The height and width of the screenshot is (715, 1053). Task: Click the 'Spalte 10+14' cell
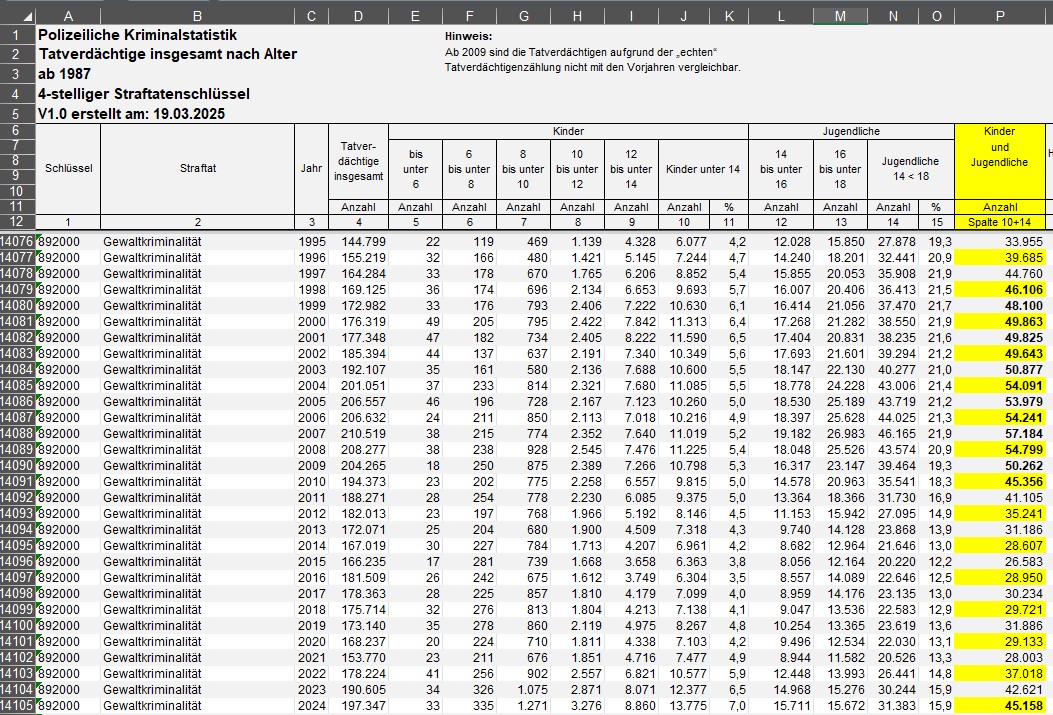(x=999, y=222)
